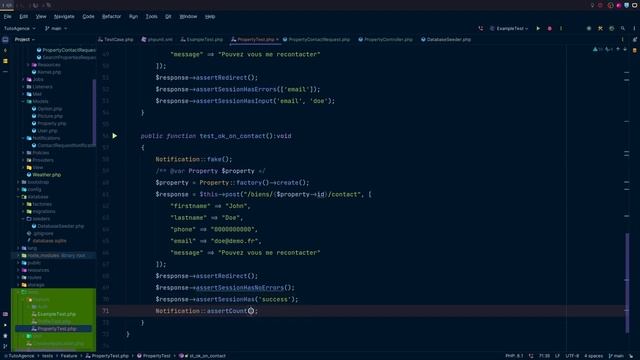The width and height of the screenshot is (640, 360).
Task: Run the ExampleTest configuration
Action: (x=538, y=29)
